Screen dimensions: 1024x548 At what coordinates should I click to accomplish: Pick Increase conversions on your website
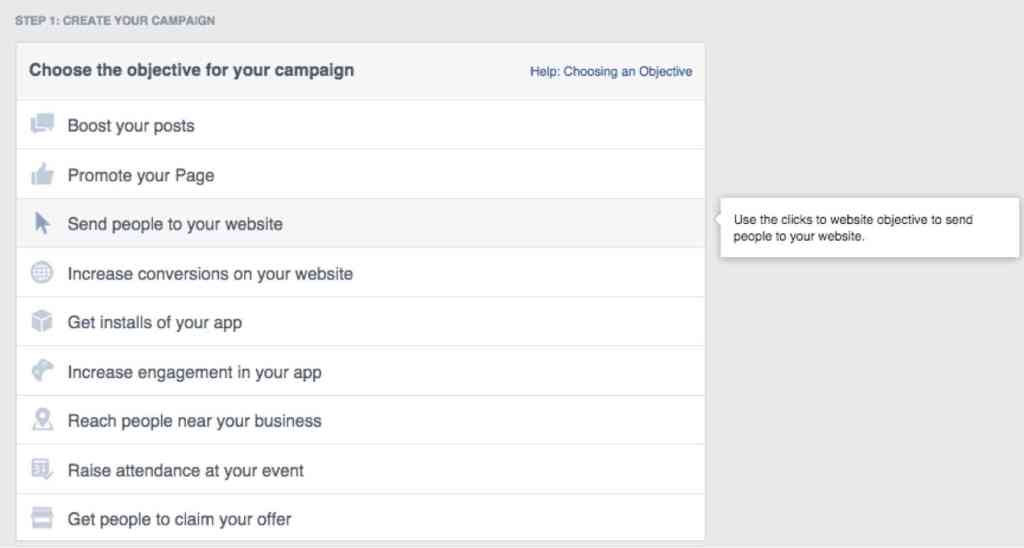pyautogui.click(x=210, y=274)
